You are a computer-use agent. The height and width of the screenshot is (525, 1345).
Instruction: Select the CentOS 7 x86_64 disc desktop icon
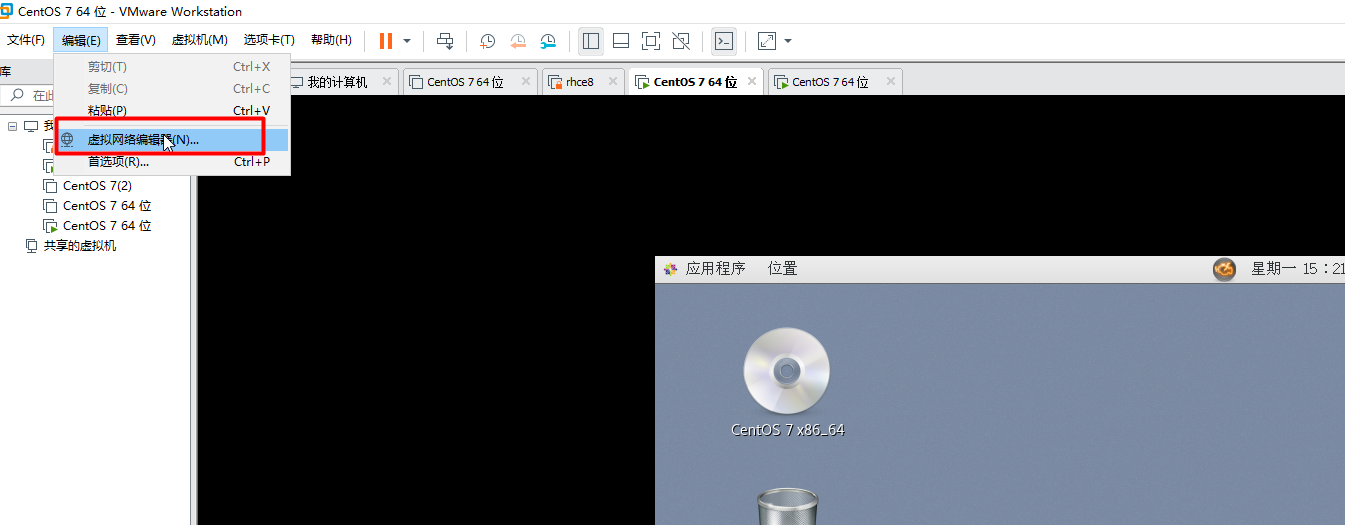coord(787,382)
